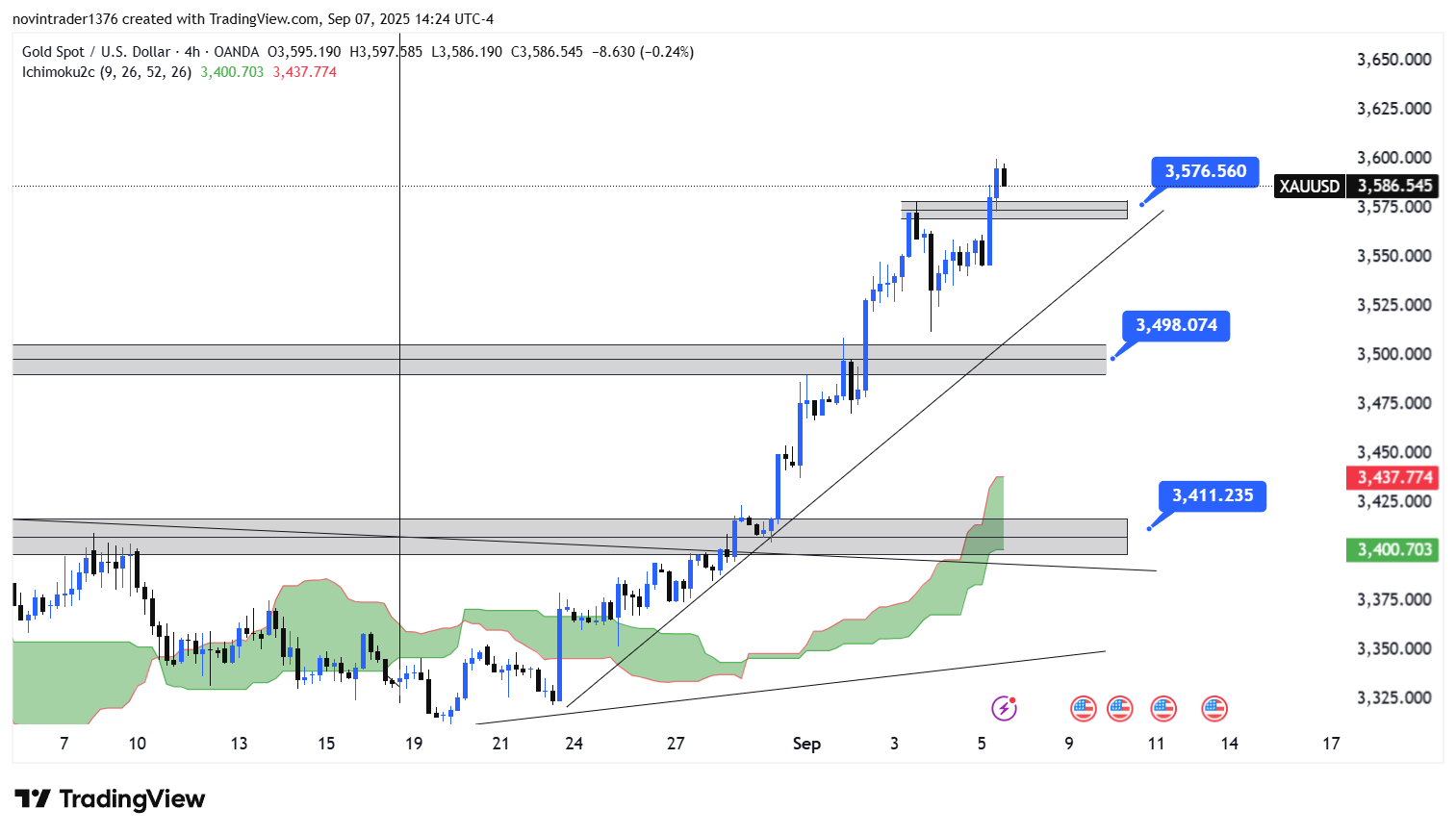Open the second US flag economic event
Screen dimensions: 1456x835
point(1119,709)
